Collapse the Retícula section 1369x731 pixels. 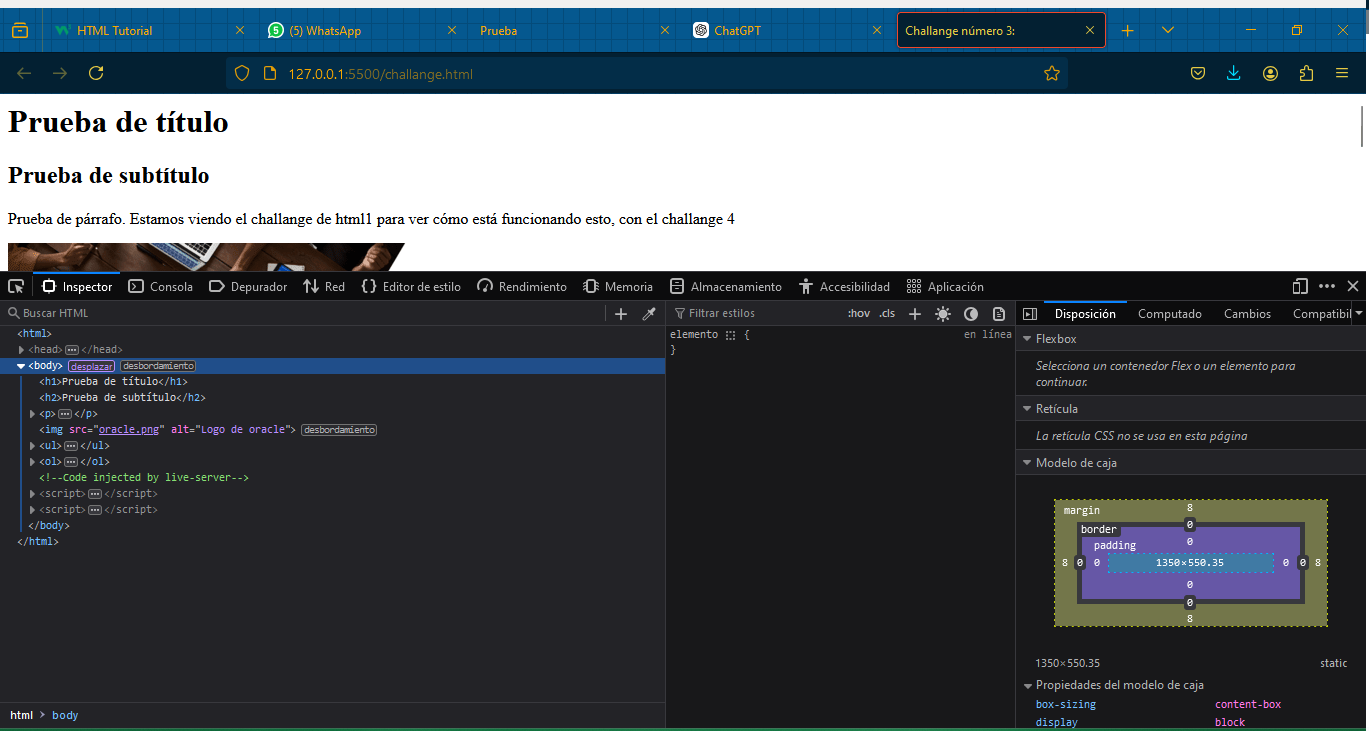click(1026, 408)
